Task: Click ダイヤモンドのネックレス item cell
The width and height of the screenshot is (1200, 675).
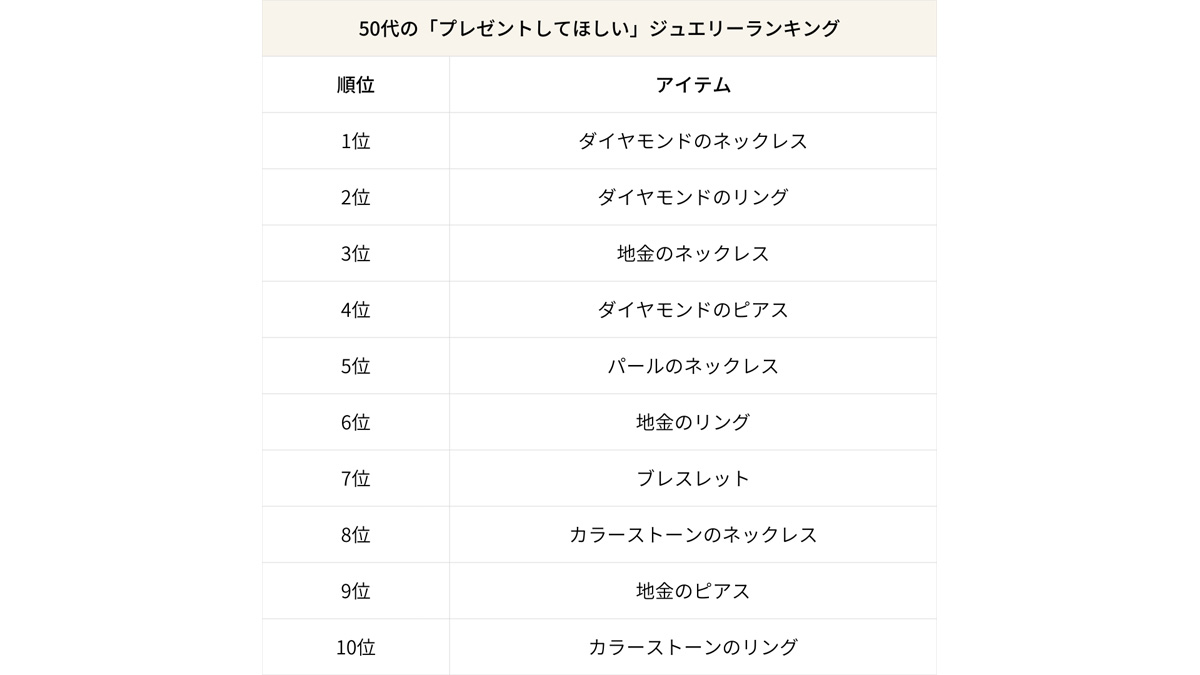Action: click(x=693, y=141)
